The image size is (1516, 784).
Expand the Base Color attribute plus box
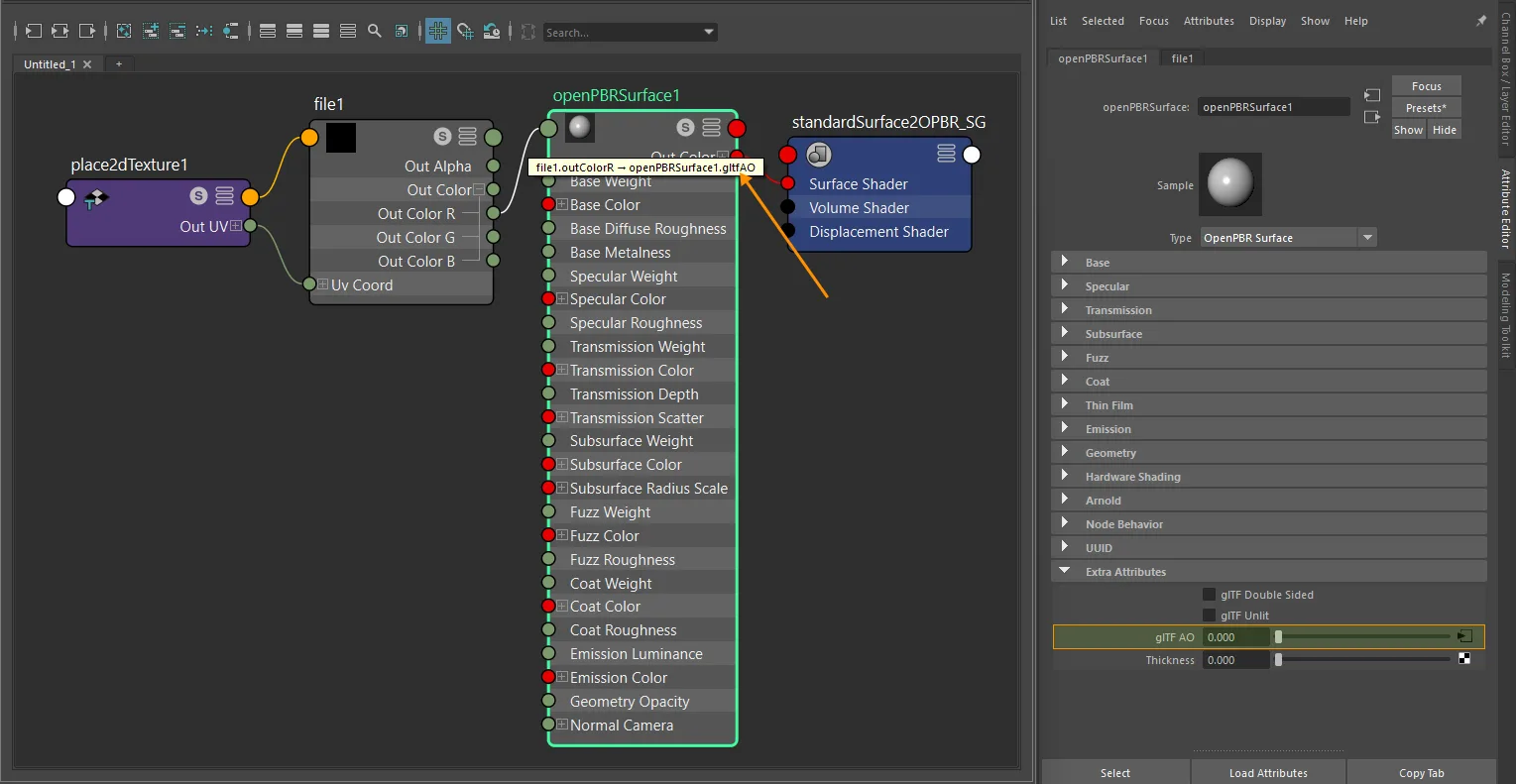562,204
